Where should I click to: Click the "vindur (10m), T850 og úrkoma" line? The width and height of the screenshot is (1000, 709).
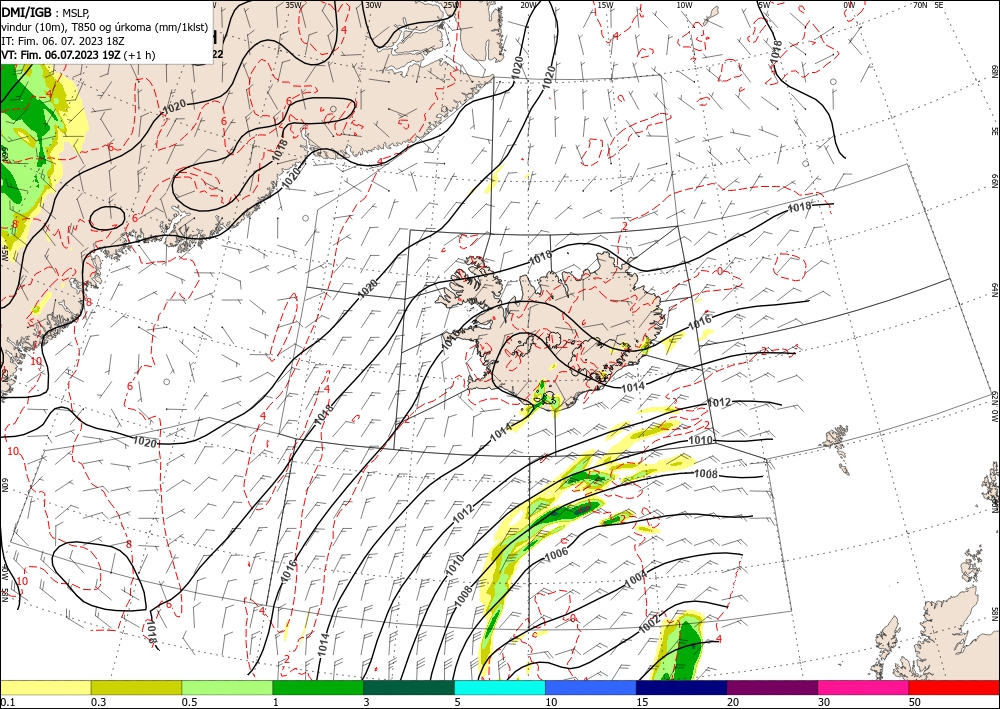pyautogui.click(x=104, y=27)
